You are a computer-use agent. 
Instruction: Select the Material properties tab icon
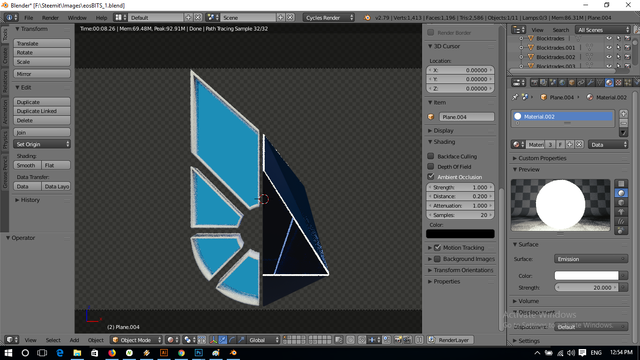tap(609, 83)
